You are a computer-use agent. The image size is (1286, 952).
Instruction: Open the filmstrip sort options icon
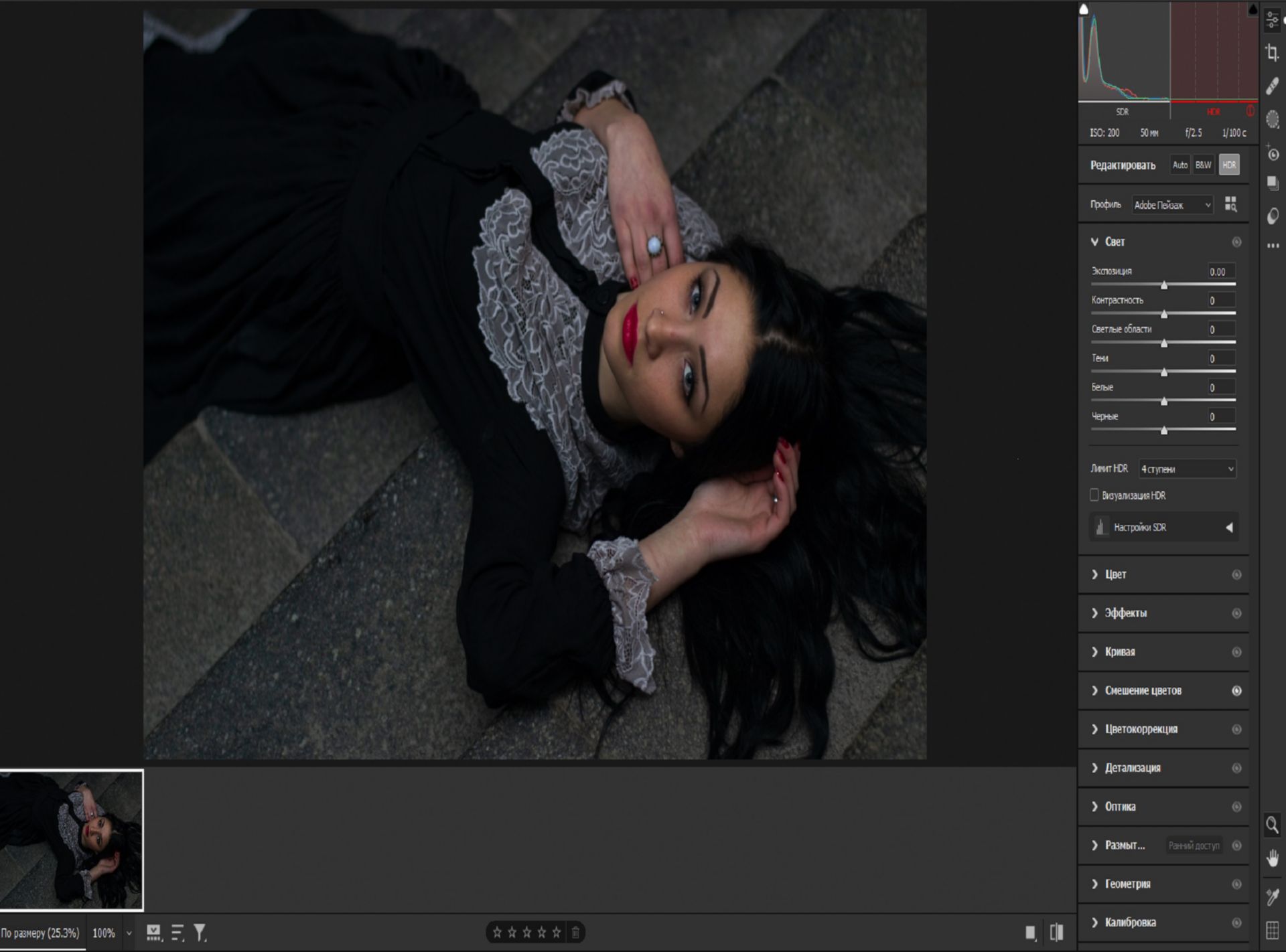[177, 933]
